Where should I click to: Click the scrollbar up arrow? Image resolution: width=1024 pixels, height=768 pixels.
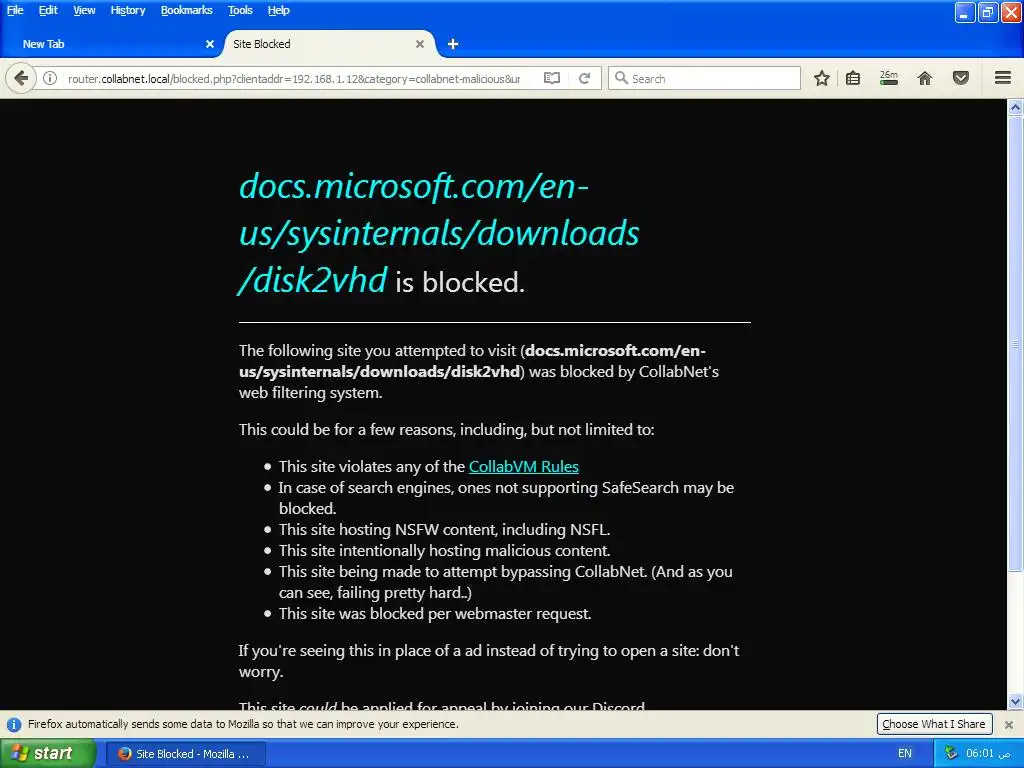(1016, 108)
